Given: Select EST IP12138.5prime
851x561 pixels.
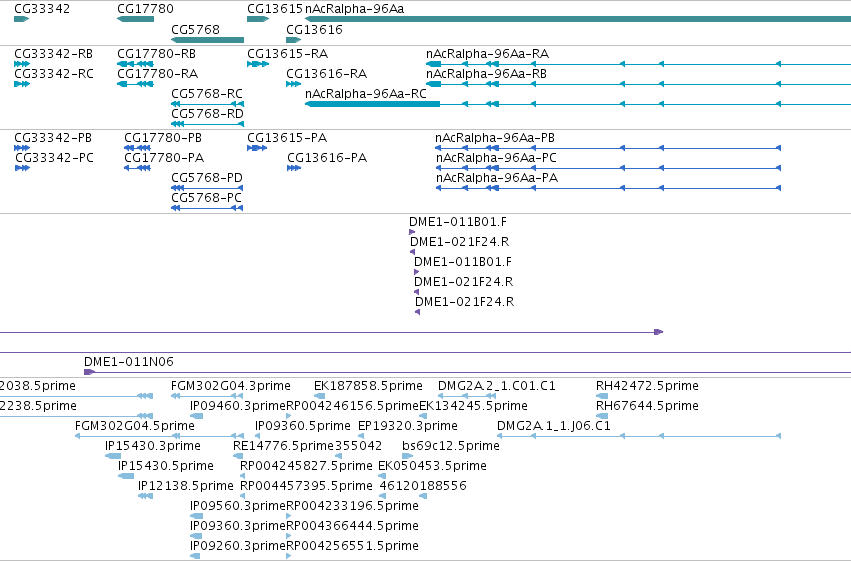Looking at the screenshot, I should click(x=145, y=496).
